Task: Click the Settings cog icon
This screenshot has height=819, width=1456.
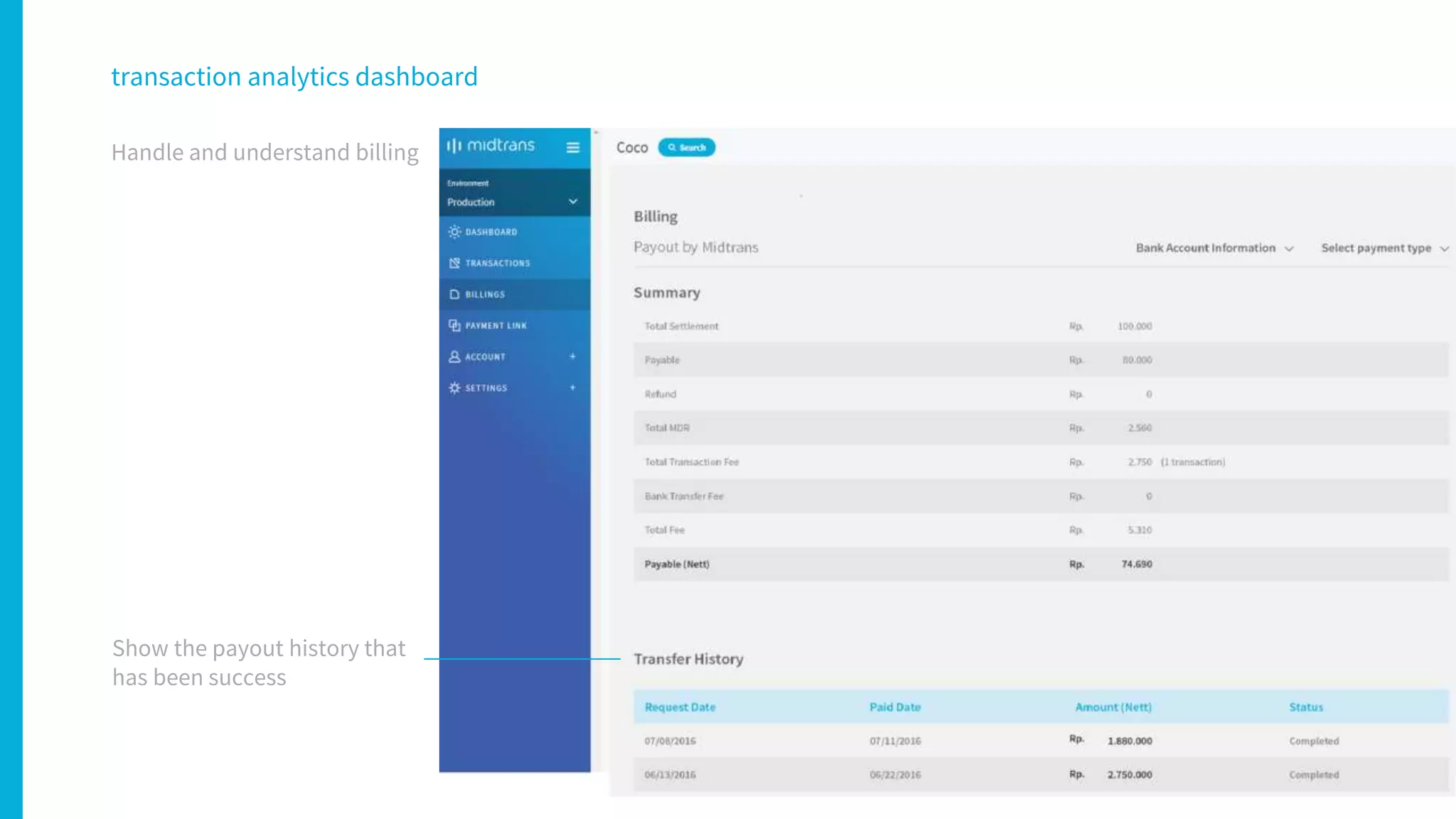Action: (x=454, y=388)
